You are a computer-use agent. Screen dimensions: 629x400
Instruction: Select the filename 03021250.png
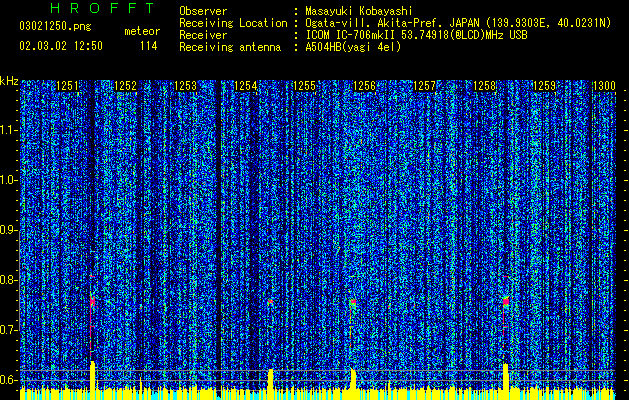pos(55,26)
